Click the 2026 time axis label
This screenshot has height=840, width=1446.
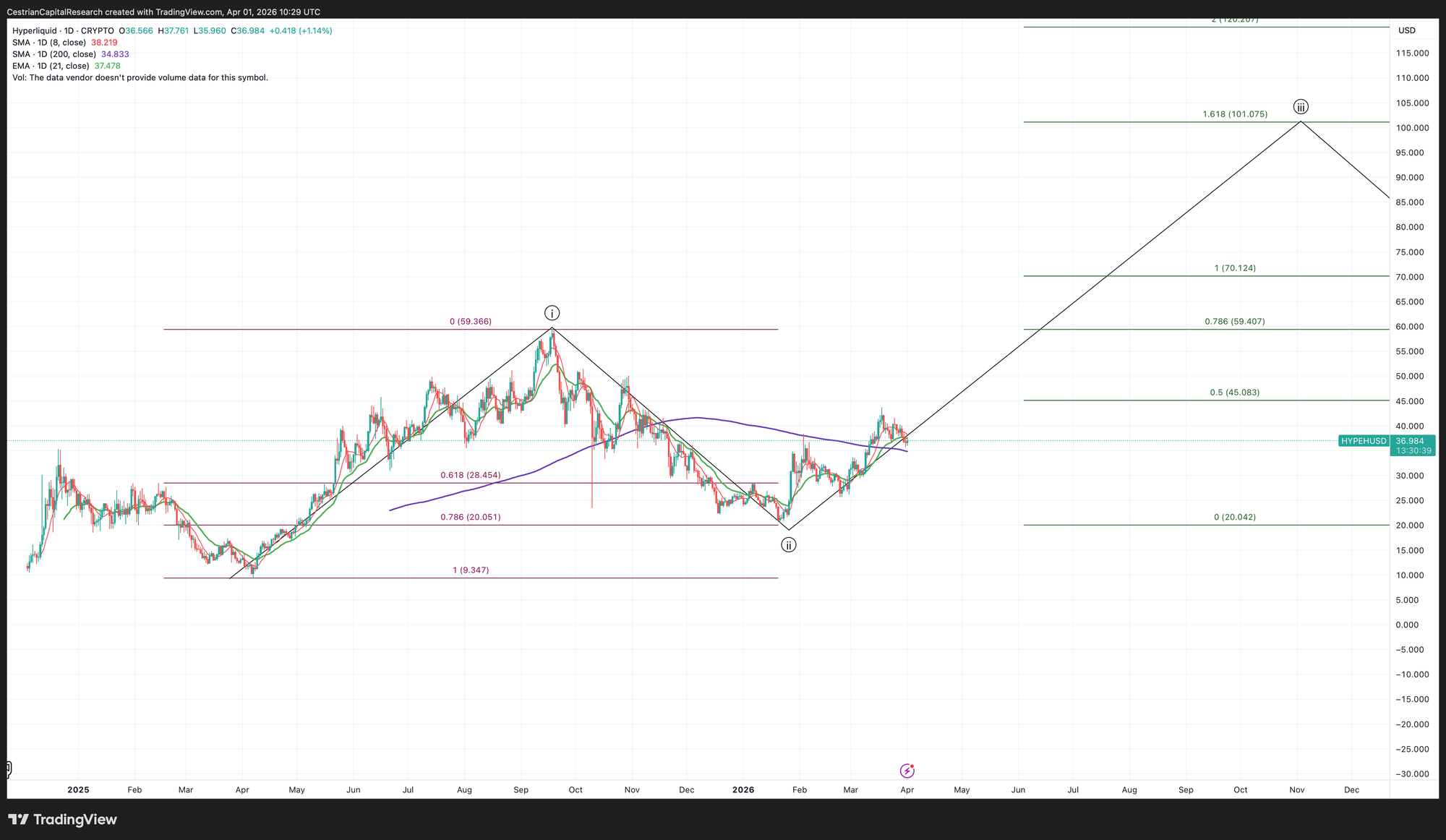point(743,790)
